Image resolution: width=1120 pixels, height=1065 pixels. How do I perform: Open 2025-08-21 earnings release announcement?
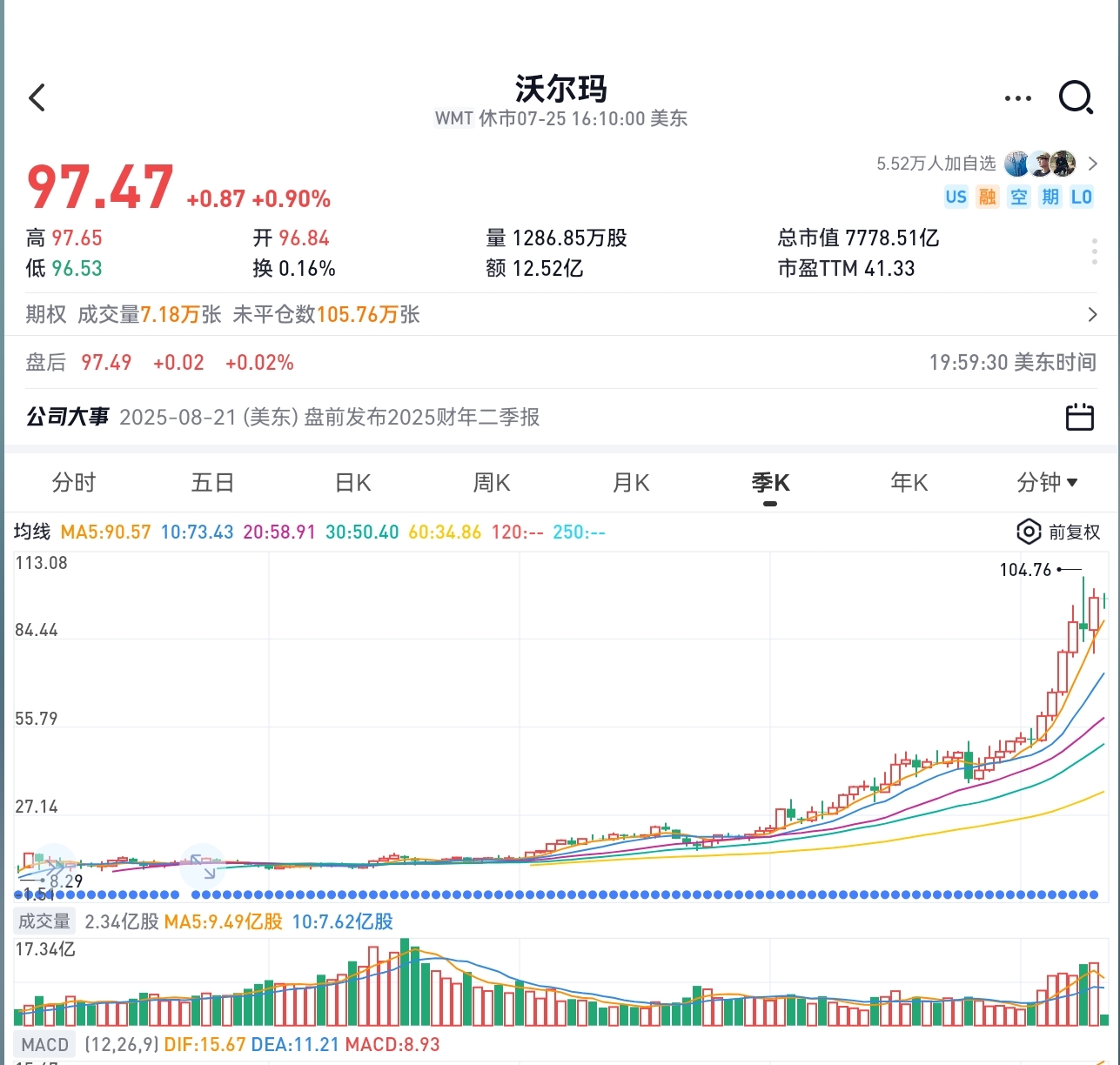pyautogui.click(x=330, y=417)
